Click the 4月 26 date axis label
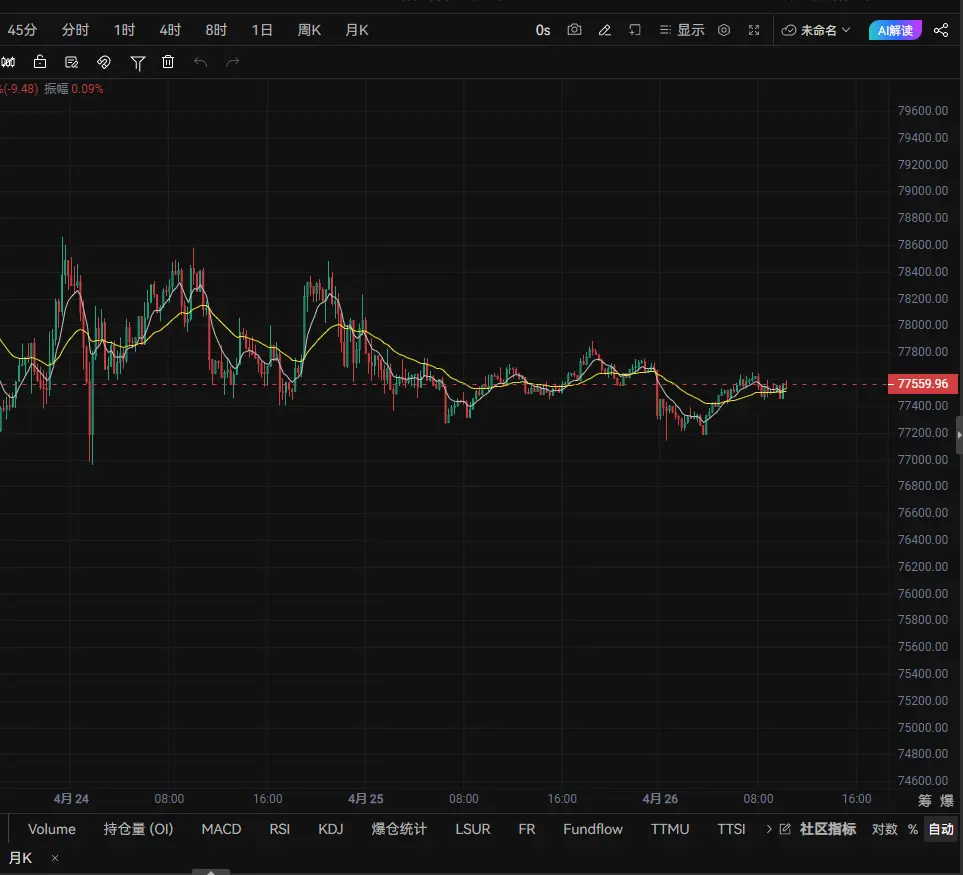 tap(660, 798)
